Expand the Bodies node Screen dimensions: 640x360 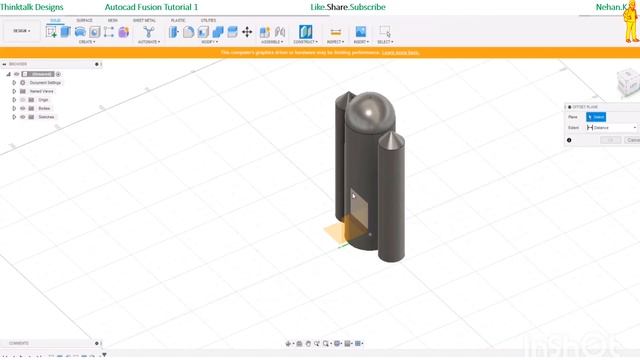[x=14, y=109]
